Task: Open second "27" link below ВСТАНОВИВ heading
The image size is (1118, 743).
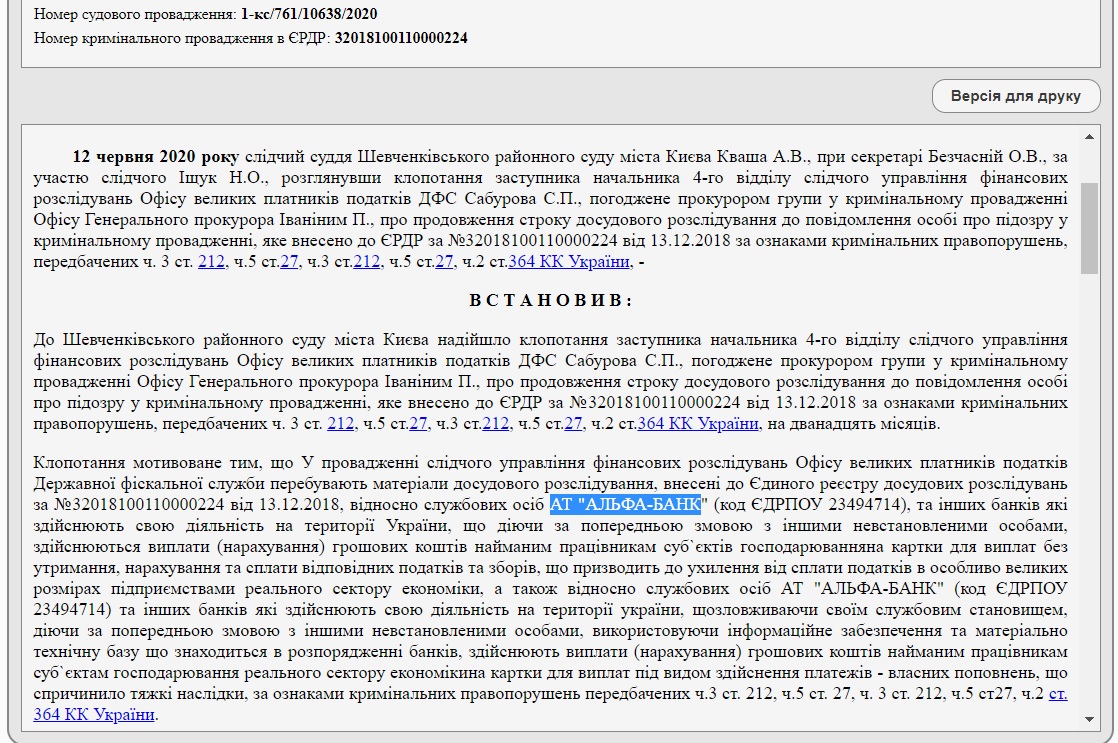Action: 574,424
